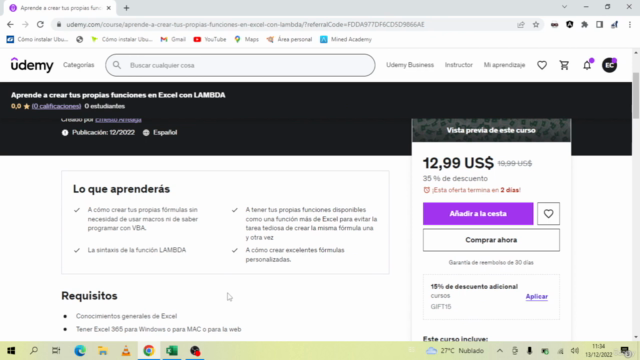The width and height of the screenshot is (640, 360).
Task: Show hidden system tray icons chevron
Action: pos(500,351)
